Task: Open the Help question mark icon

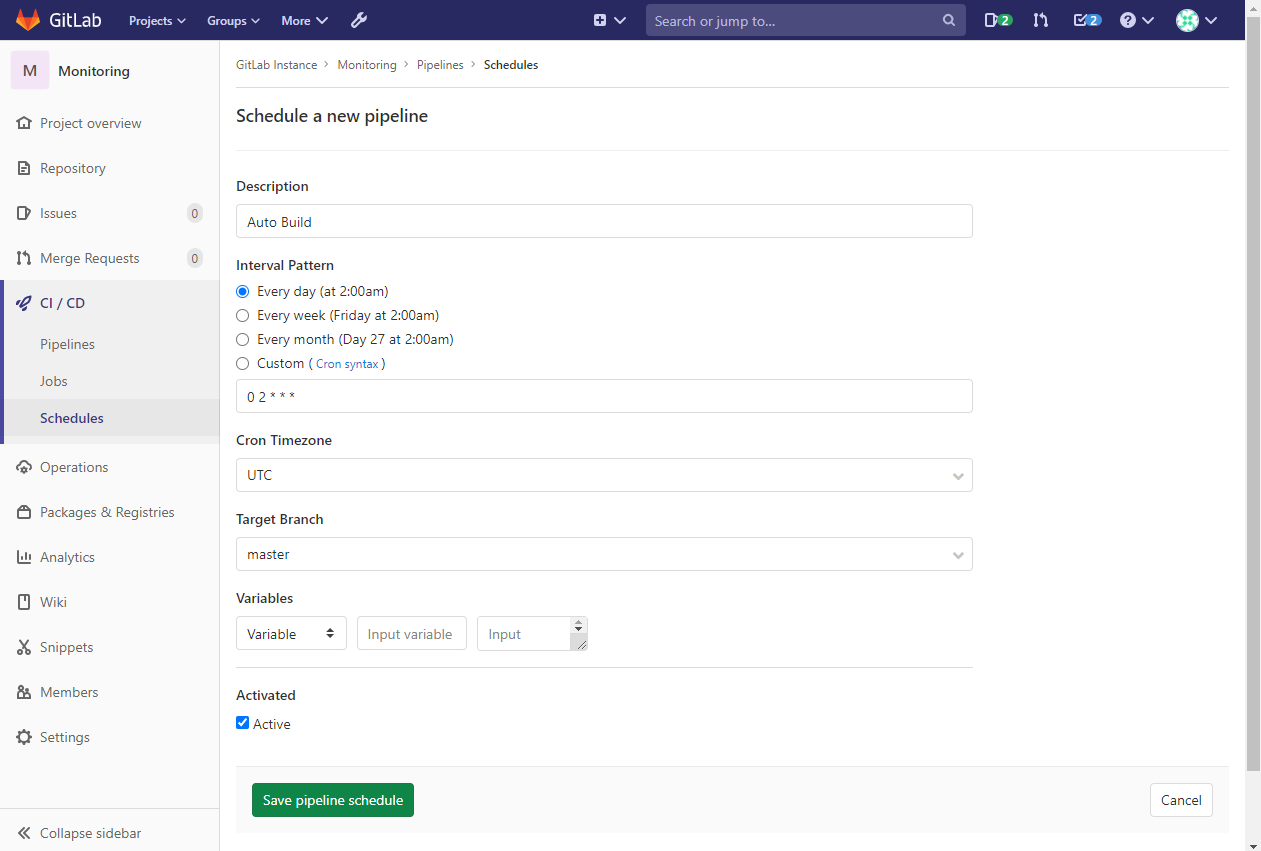Action: 1129,20
